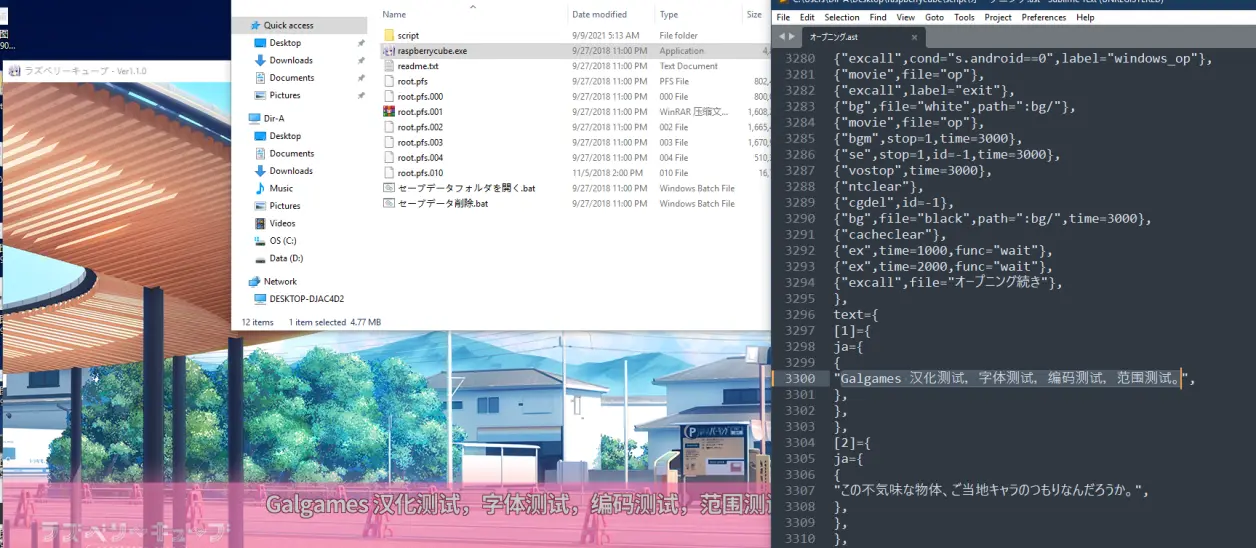Click previous tab arrow in Sublime Text

coord(782,37)
